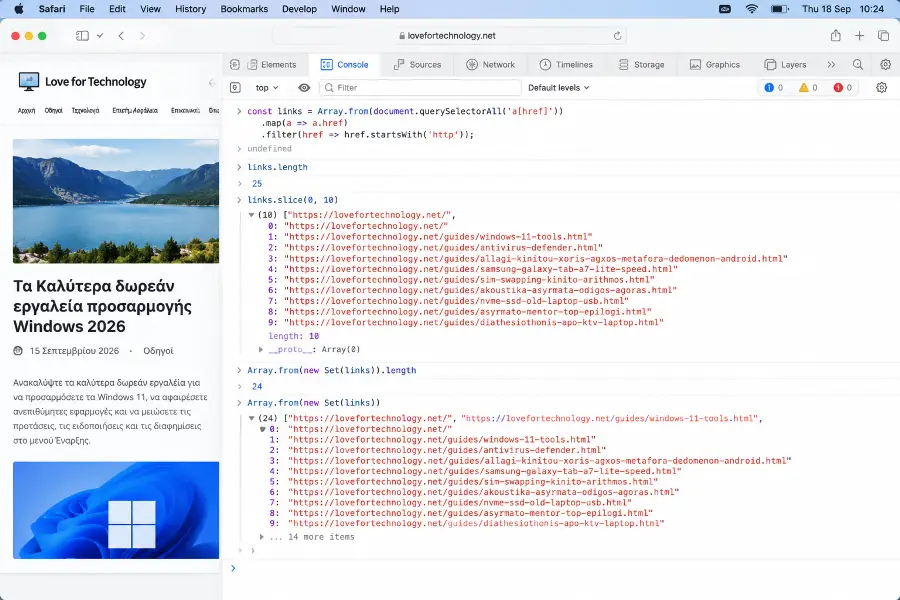Open the Windows 11 wallpaper thumbnail
The image size is (900, 600).
116,510
